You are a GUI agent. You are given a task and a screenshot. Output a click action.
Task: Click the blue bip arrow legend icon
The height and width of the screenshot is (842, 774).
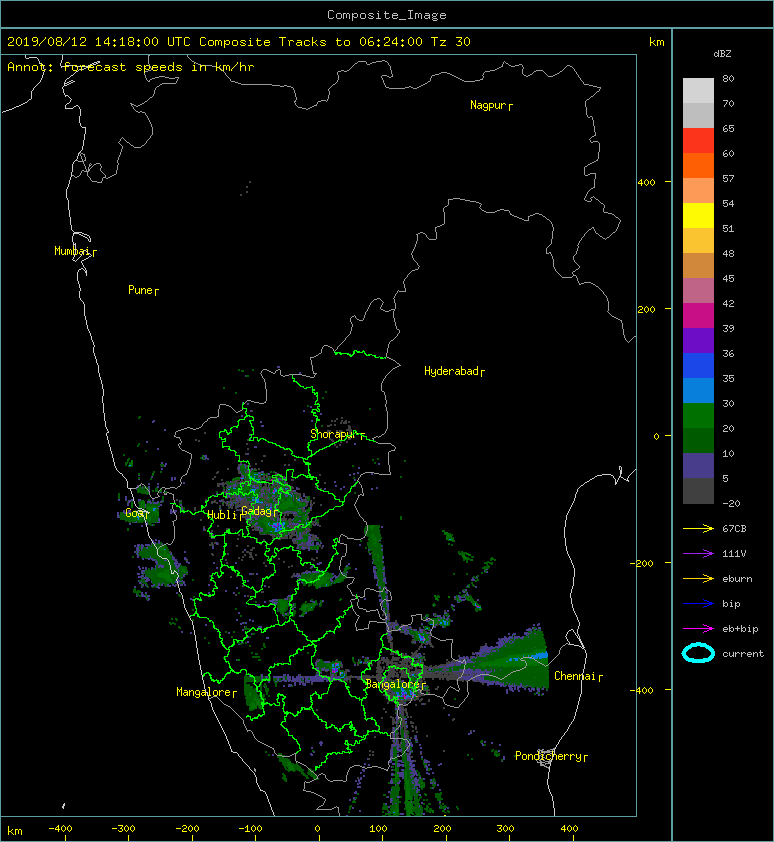click(698, 604)
